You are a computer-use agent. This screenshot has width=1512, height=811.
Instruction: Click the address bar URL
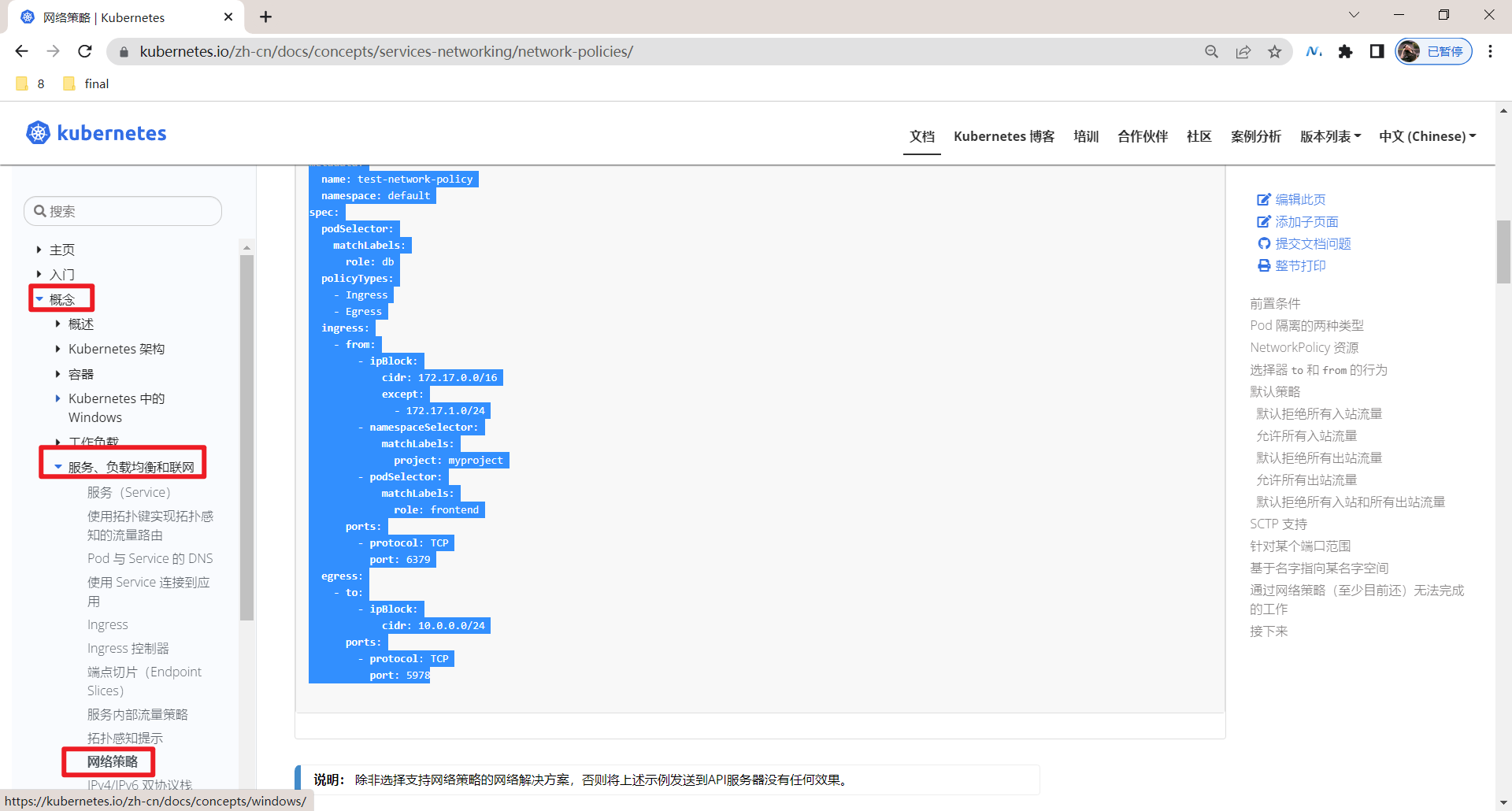pos(386,51)
